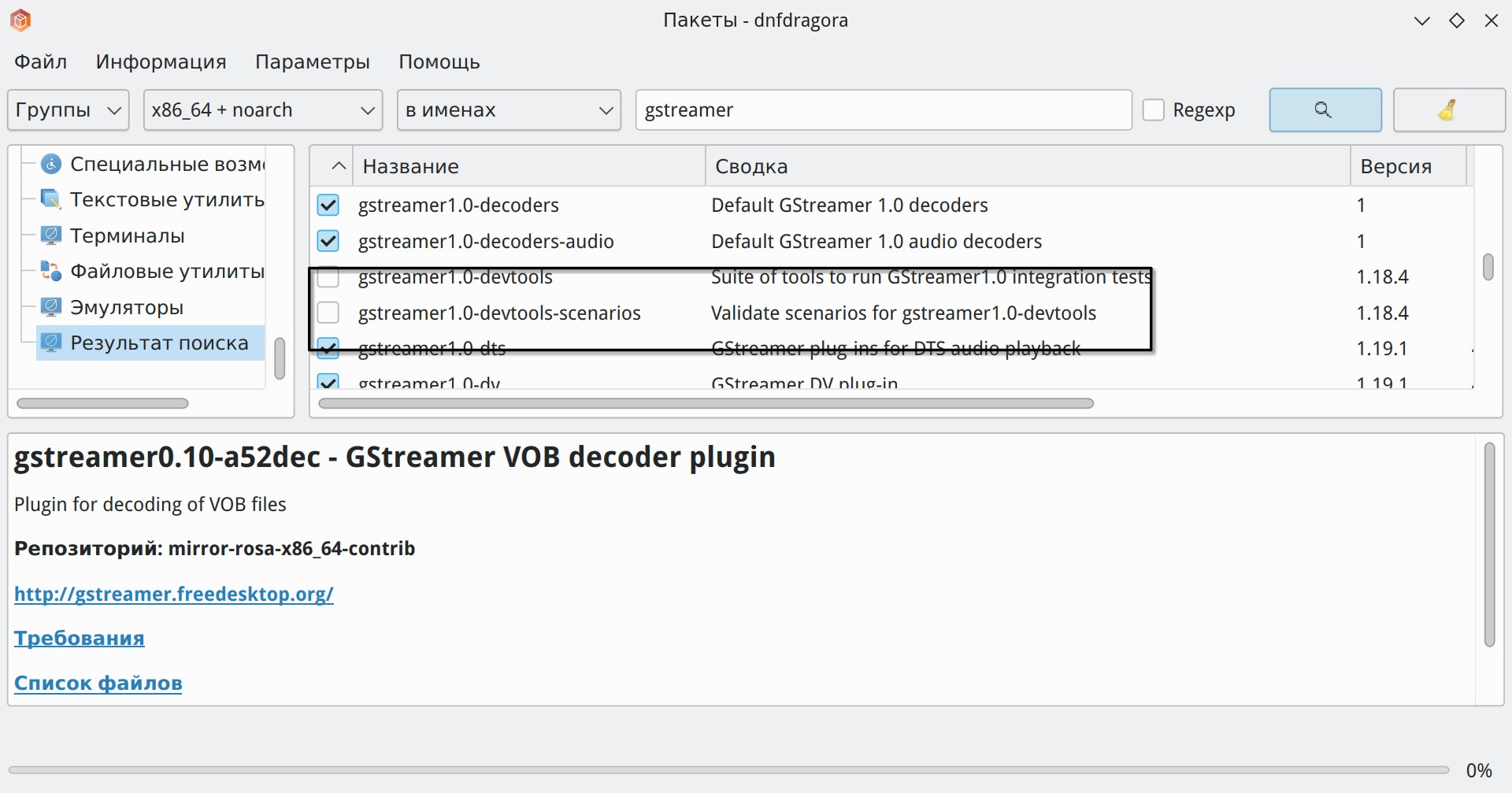
Task: Open the Параметры menu
Action: [x=312, y=62]
